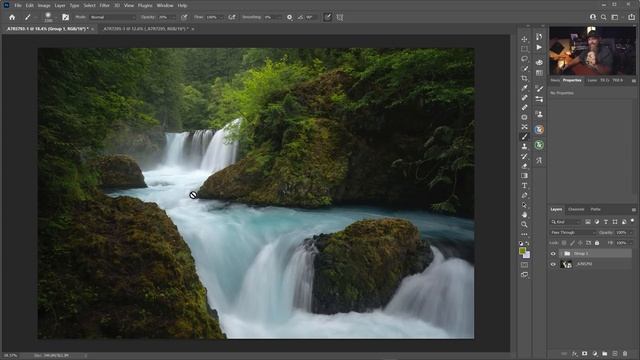The width and height of the screenshot is (640, 360).
Task: Click the Add layer mask icon
Action: tap(584, 353)
